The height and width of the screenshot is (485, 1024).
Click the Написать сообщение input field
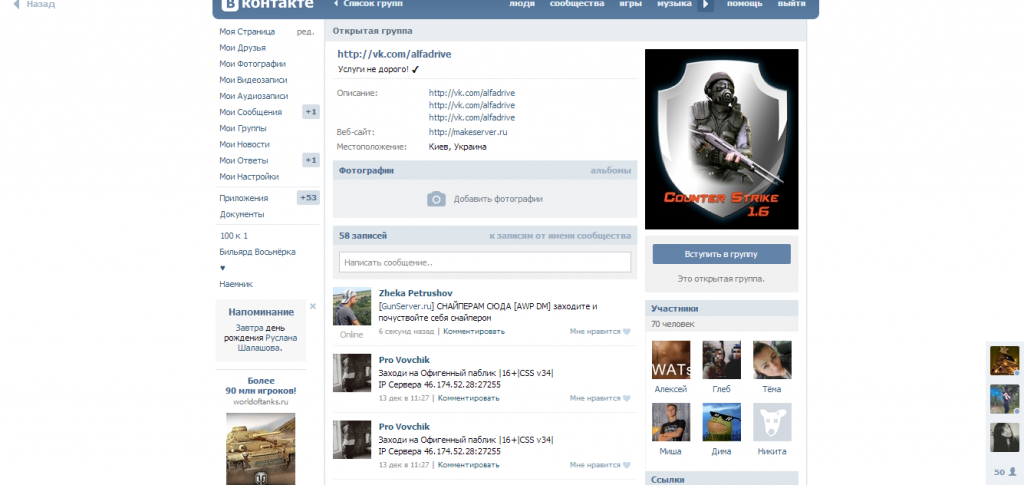click(x=485, y=263)
